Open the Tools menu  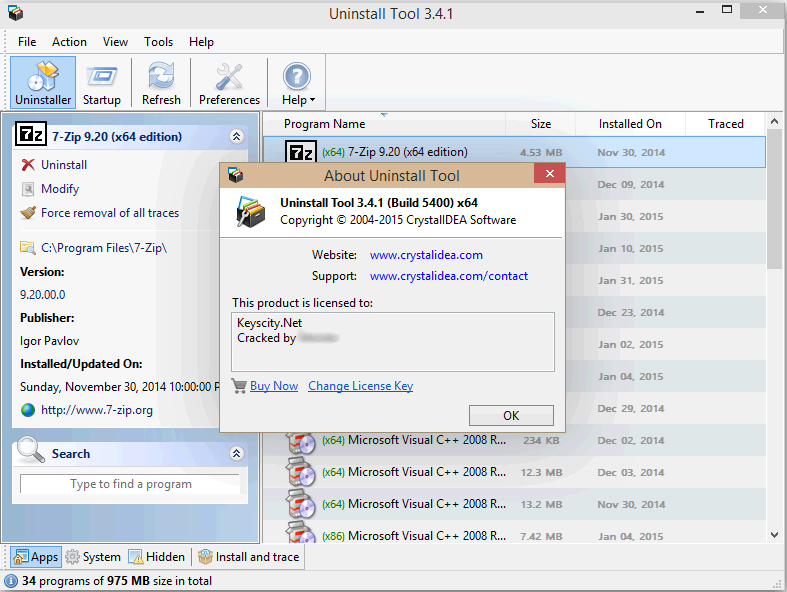(x=159, y=42)
